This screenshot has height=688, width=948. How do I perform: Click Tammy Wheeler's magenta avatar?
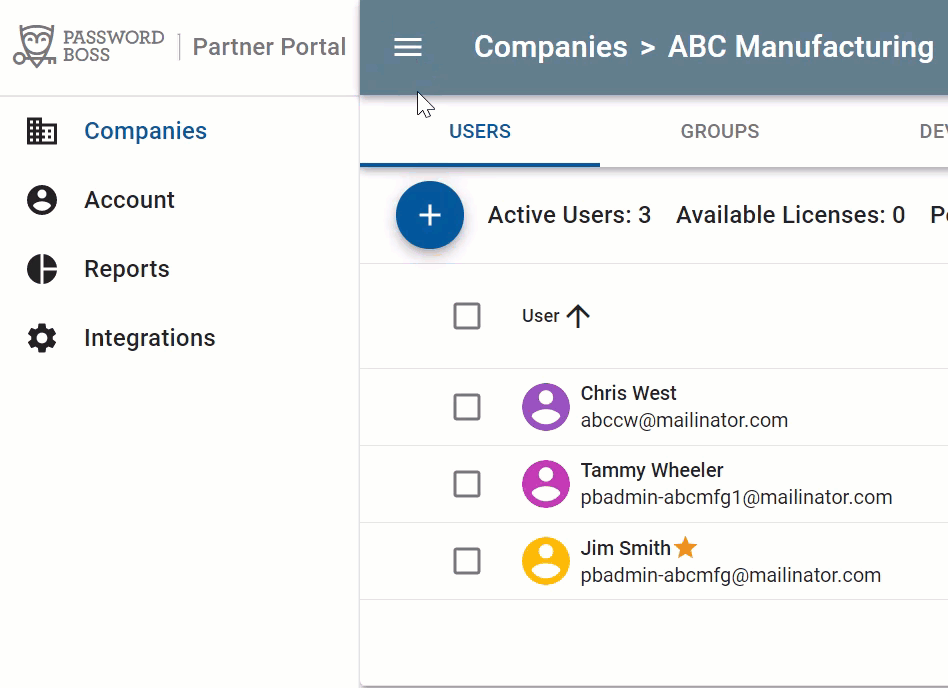pyautogui.click(x=546, y=484)
